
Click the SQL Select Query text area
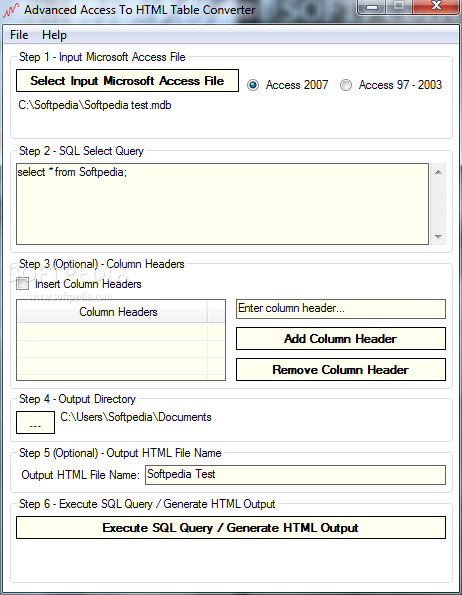[x=222, y=204]
